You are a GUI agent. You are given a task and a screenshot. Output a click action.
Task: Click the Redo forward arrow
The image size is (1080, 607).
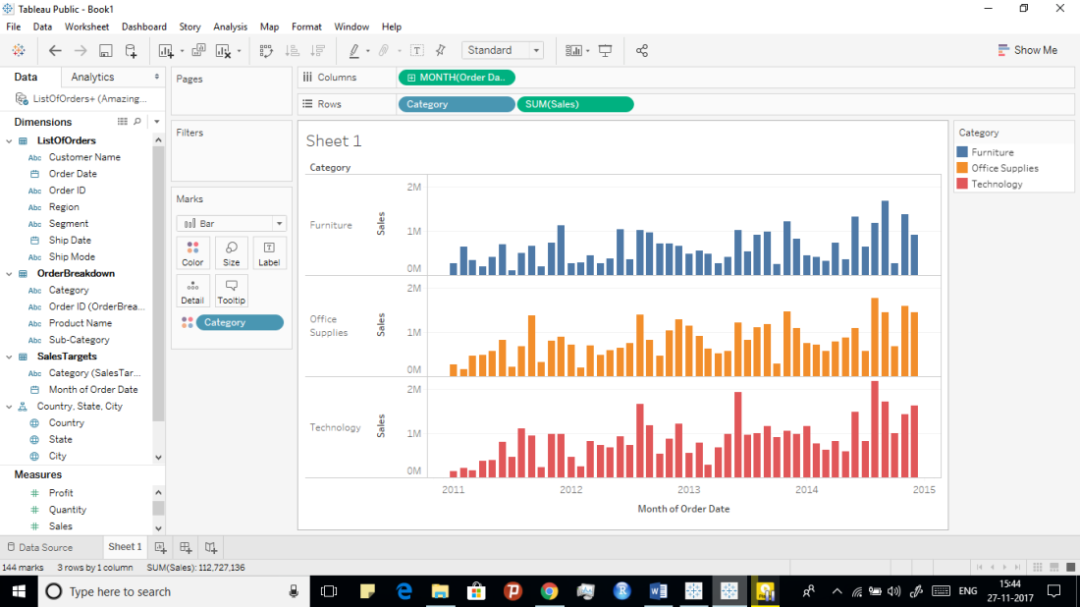[x=81, y=50]
